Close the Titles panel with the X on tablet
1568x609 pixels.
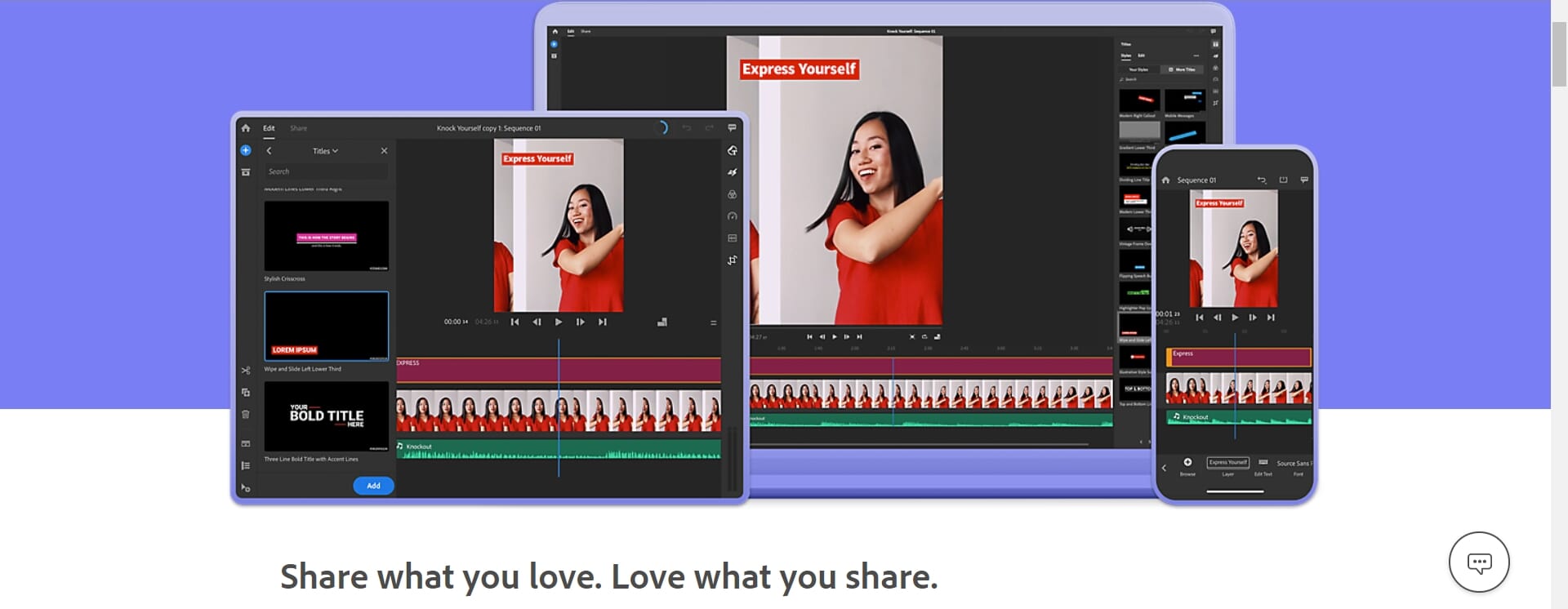tap(384, 151)
